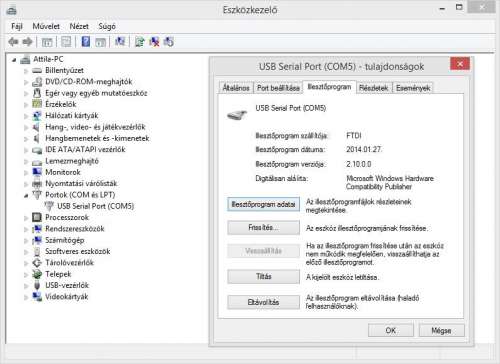
Task: Click the Szoftveres eszközök icon
Action: tap(37, 252)
